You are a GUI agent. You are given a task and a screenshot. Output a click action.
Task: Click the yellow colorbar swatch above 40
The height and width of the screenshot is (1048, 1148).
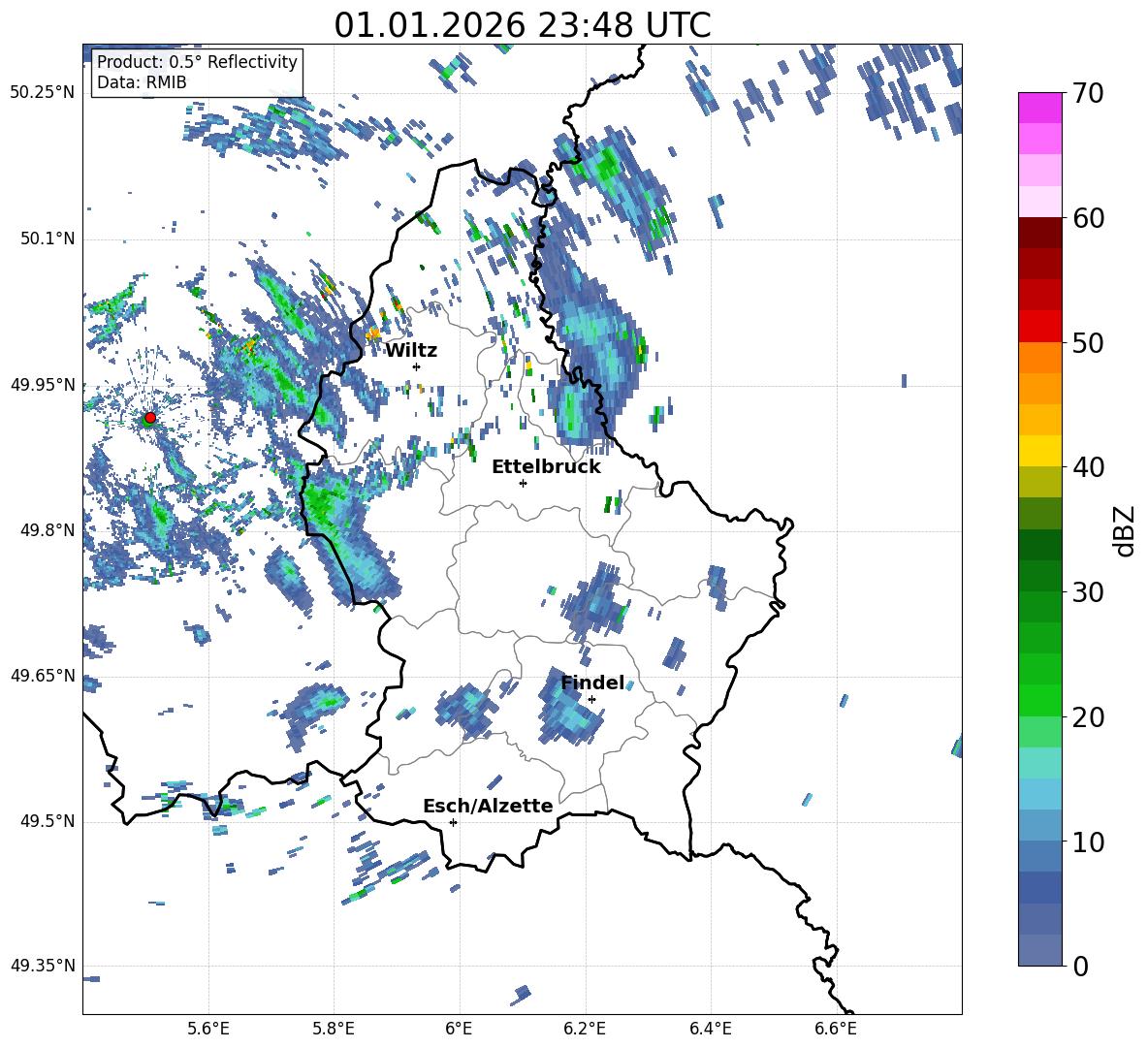(1040, 451)
